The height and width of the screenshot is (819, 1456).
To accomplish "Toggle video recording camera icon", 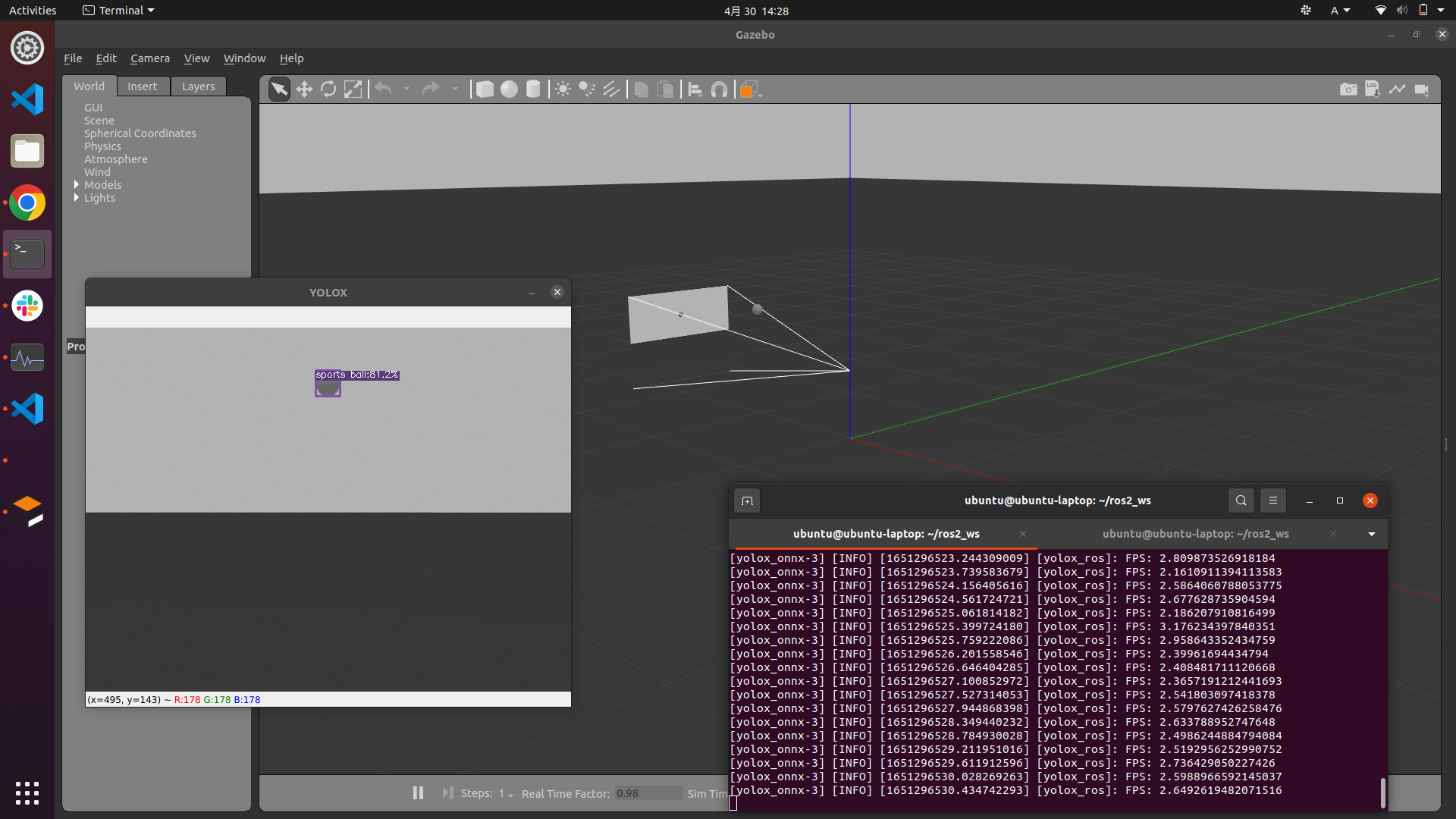I will pos(1422,89).
